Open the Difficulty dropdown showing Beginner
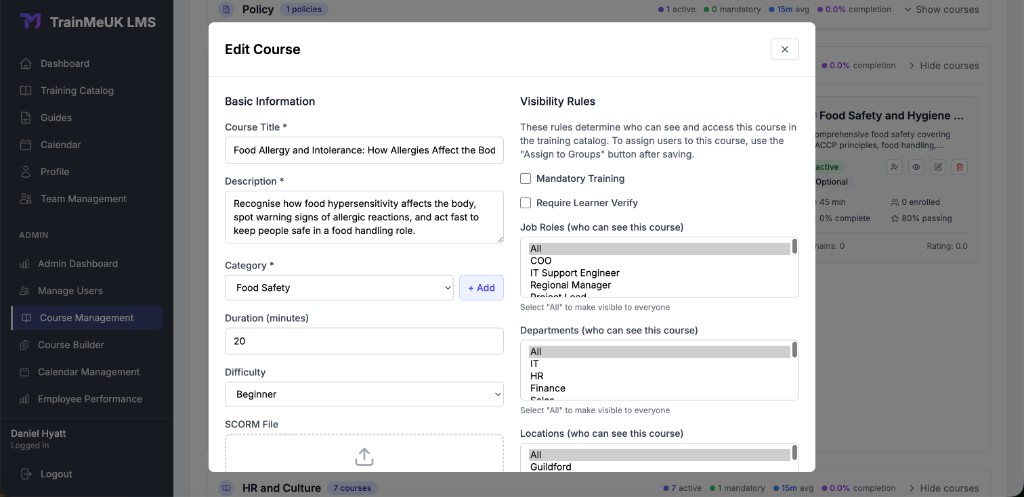The width and height of the screenshot is (1024, 497). [364, 394]
